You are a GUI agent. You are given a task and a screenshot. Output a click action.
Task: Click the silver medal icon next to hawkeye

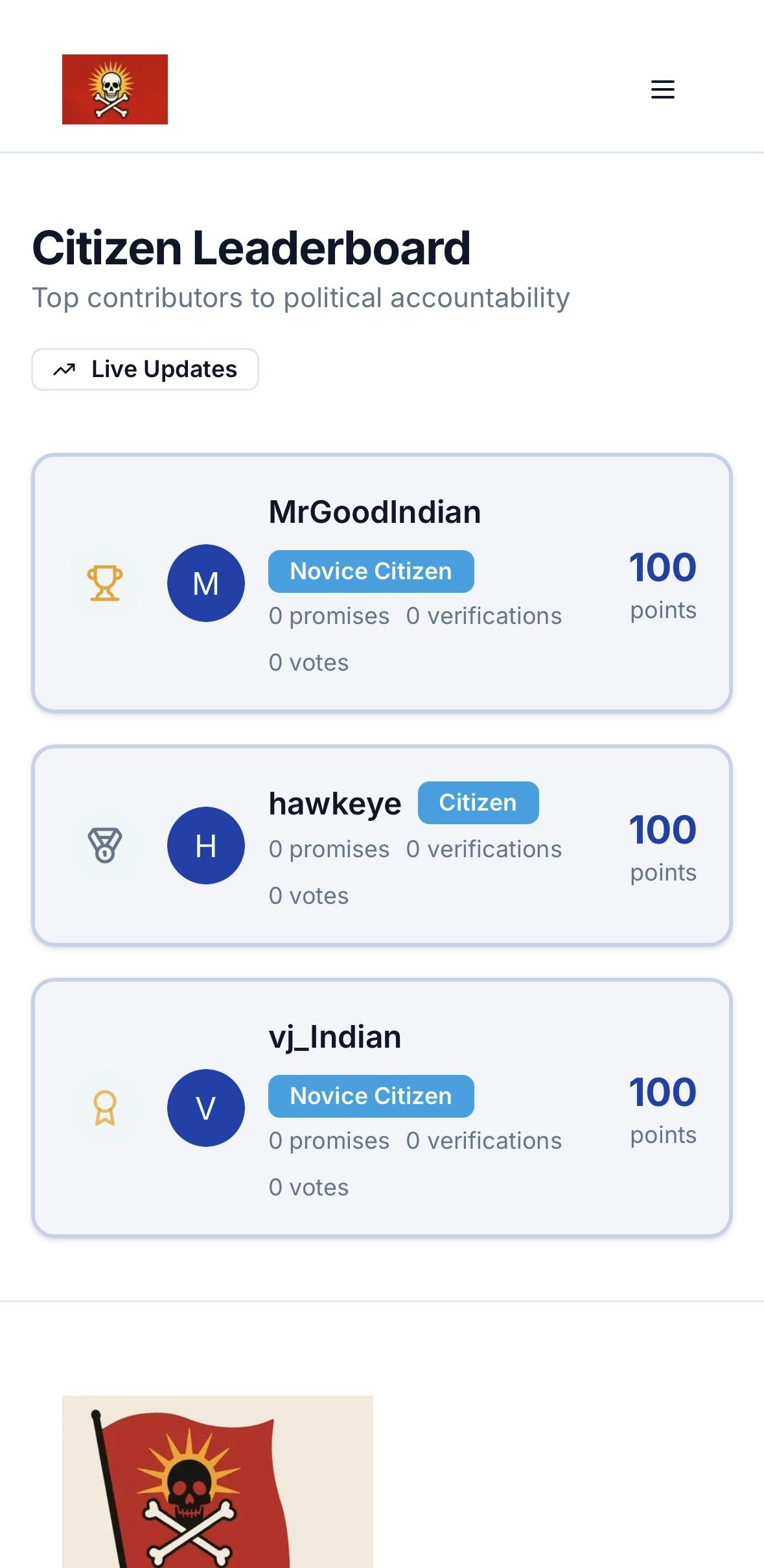tap(104, 845)
